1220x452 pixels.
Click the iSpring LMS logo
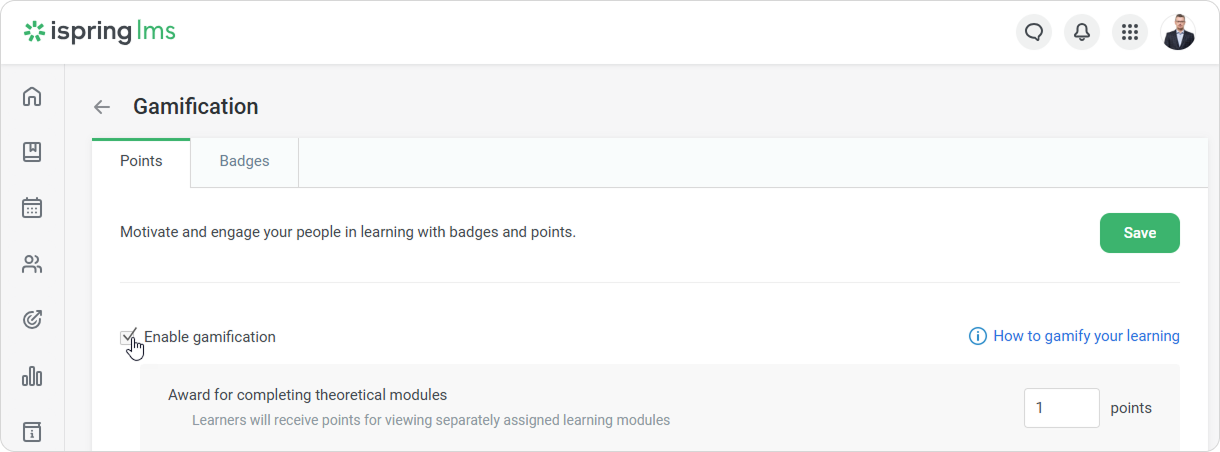pyautogui.click(x=100, y=32)
